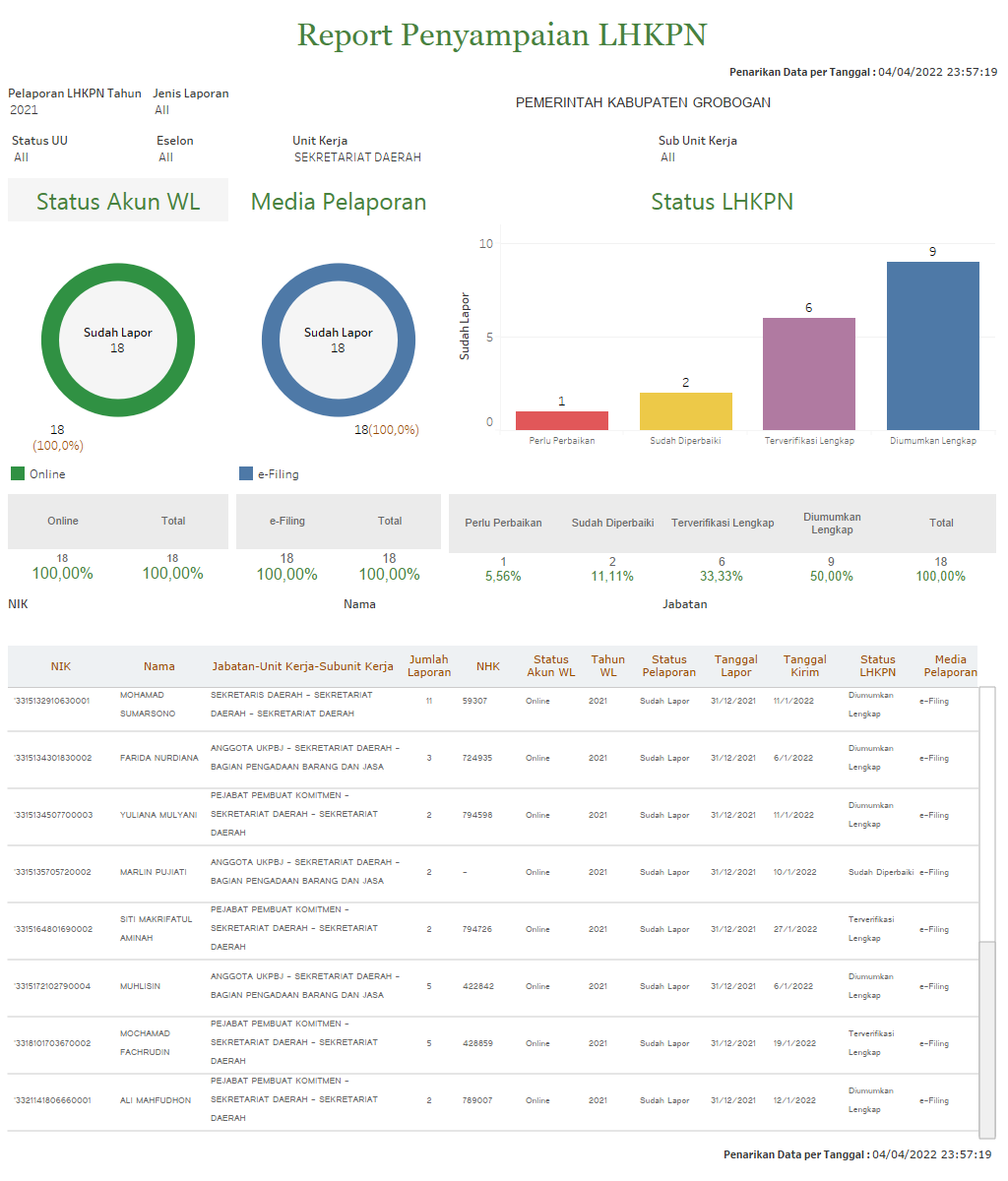Click the Status LHKPN column header
Screen dimensions: 1008x1181
click(877, 666)
